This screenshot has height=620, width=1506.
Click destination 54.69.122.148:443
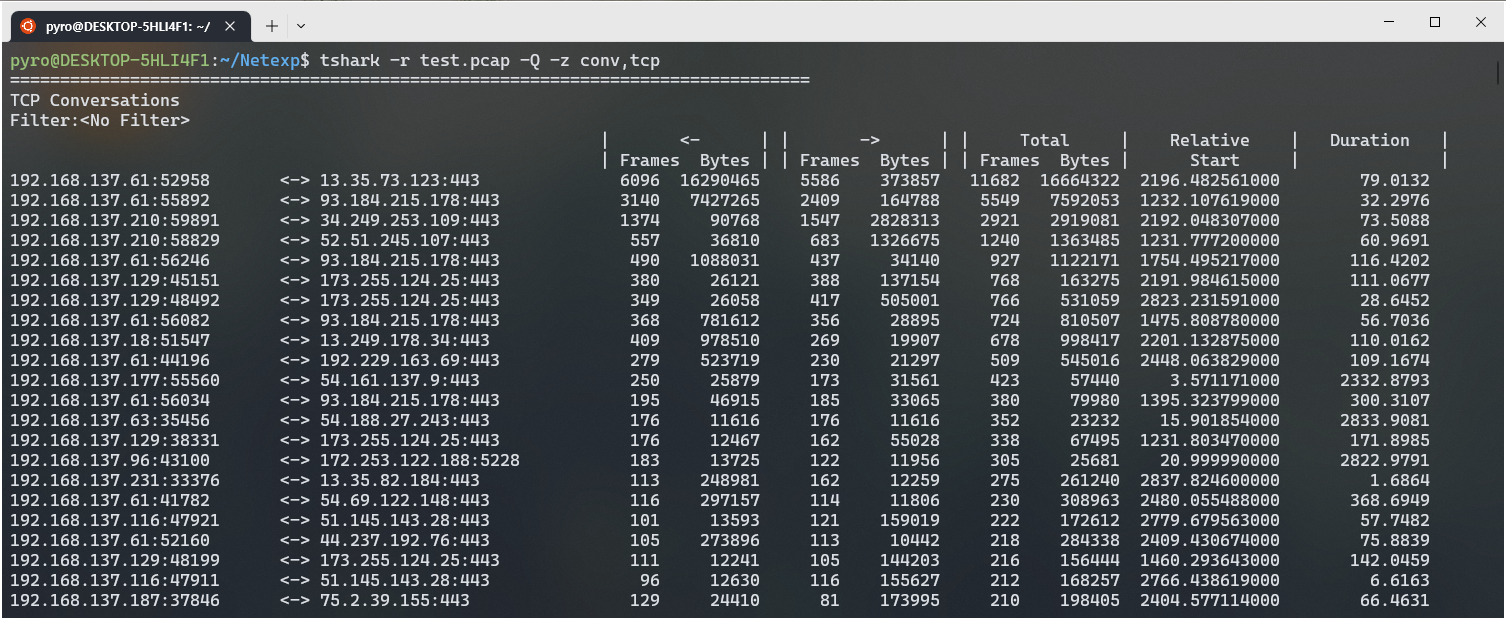point(405,500)
